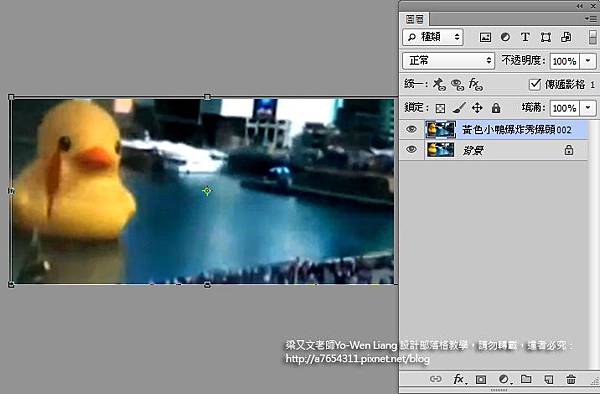This screenshot has width=600, height=394.
Task: Add a layer style fx button
Action: click(x=459, y=379)
